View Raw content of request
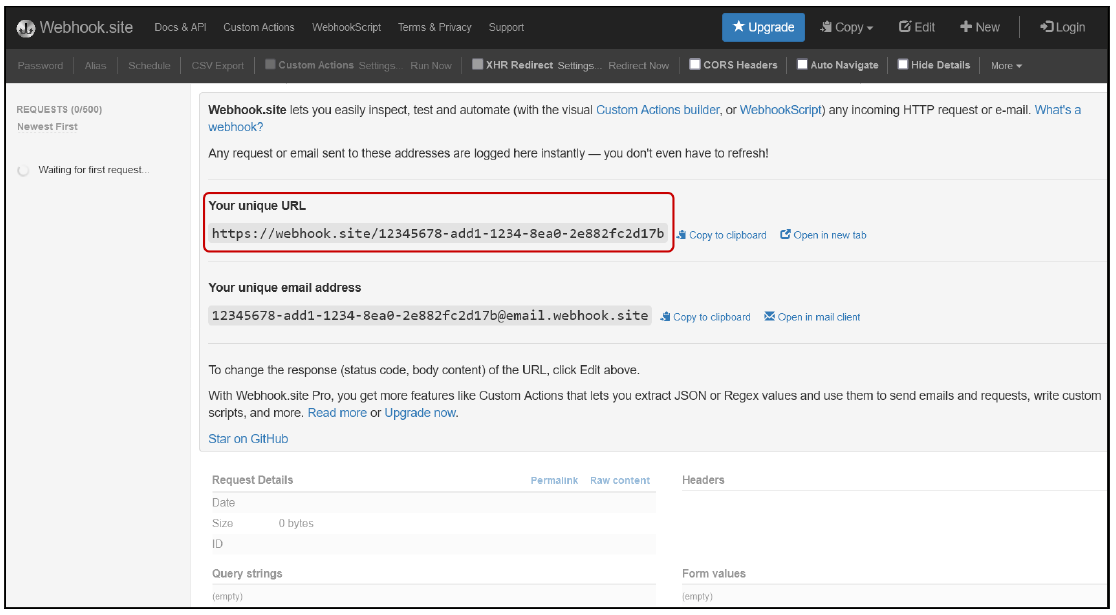 point(619,480)
